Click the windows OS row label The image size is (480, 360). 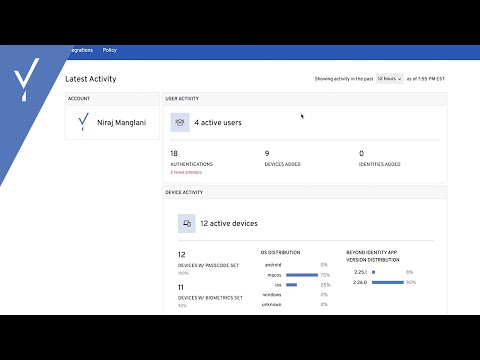[x=272, y=295]
